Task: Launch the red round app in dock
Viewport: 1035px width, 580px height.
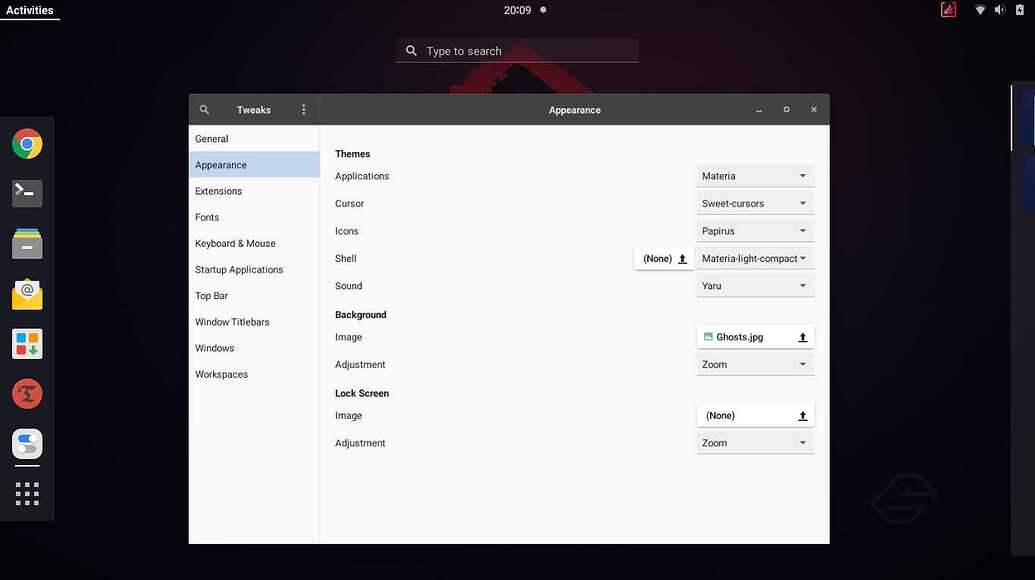Action: pos(27,394)
